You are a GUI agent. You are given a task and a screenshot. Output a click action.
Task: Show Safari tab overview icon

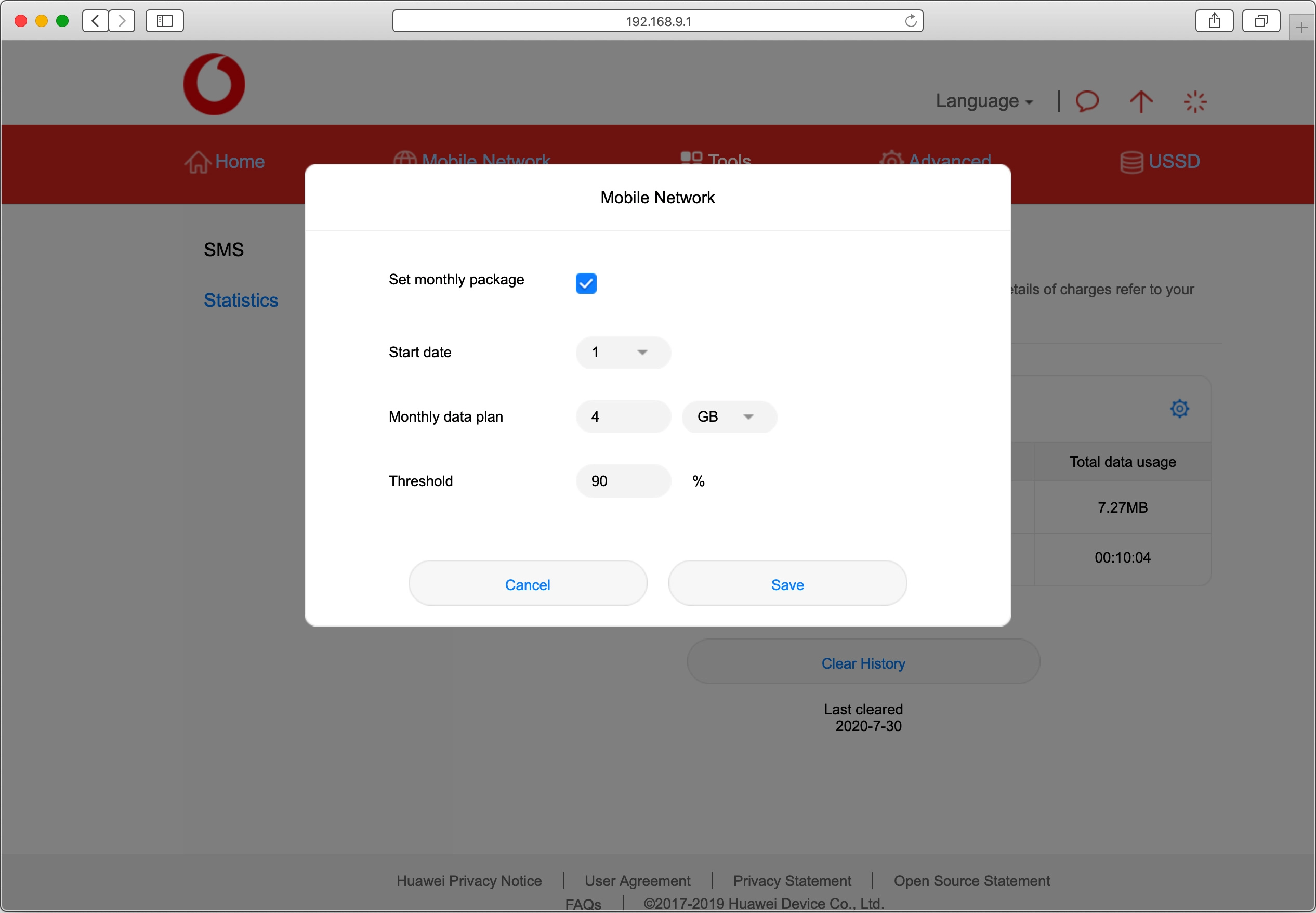pyautogui.click(x=1260, y=21)
